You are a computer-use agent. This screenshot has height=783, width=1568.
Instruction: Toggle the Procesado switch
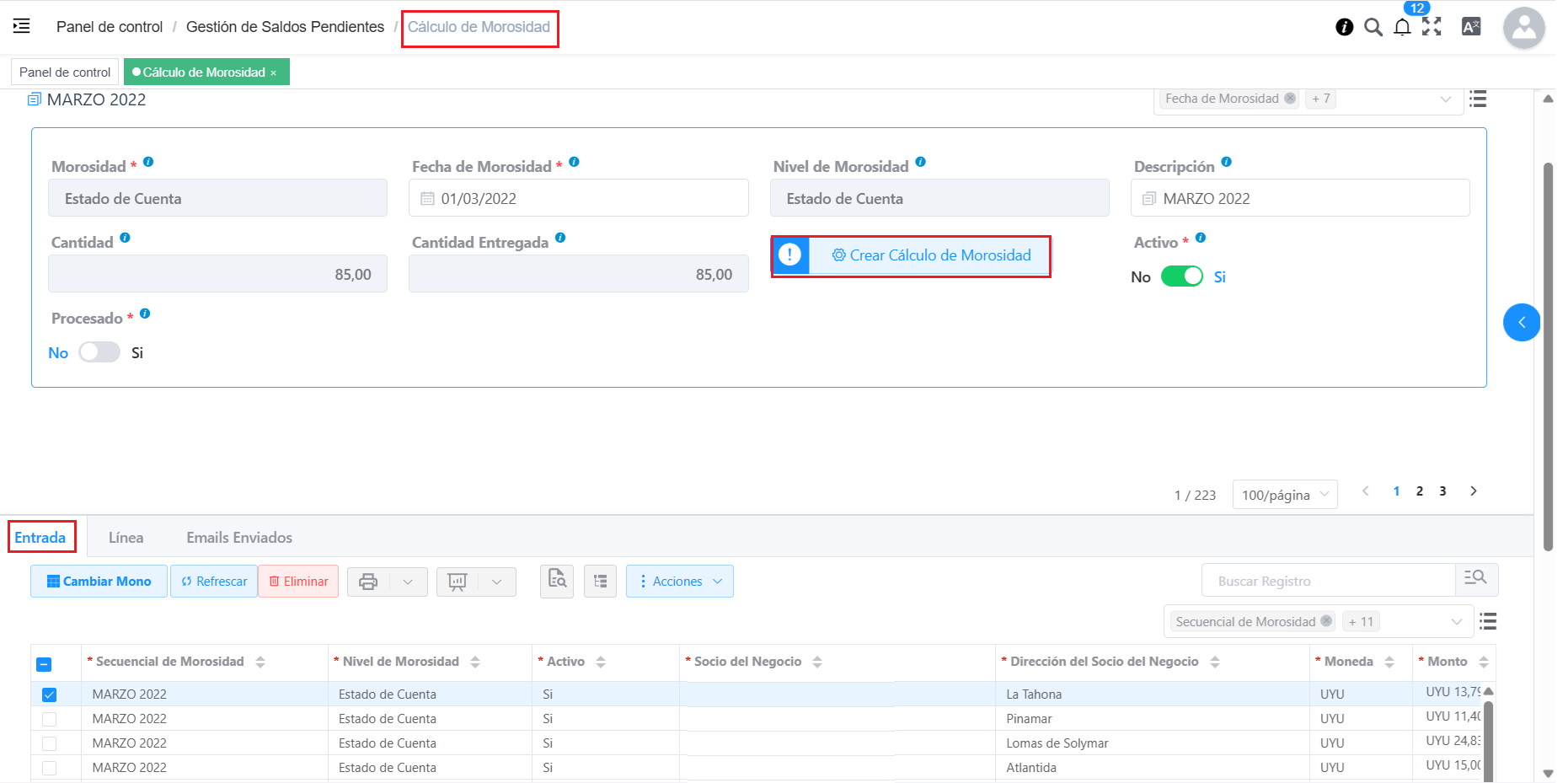99,352
